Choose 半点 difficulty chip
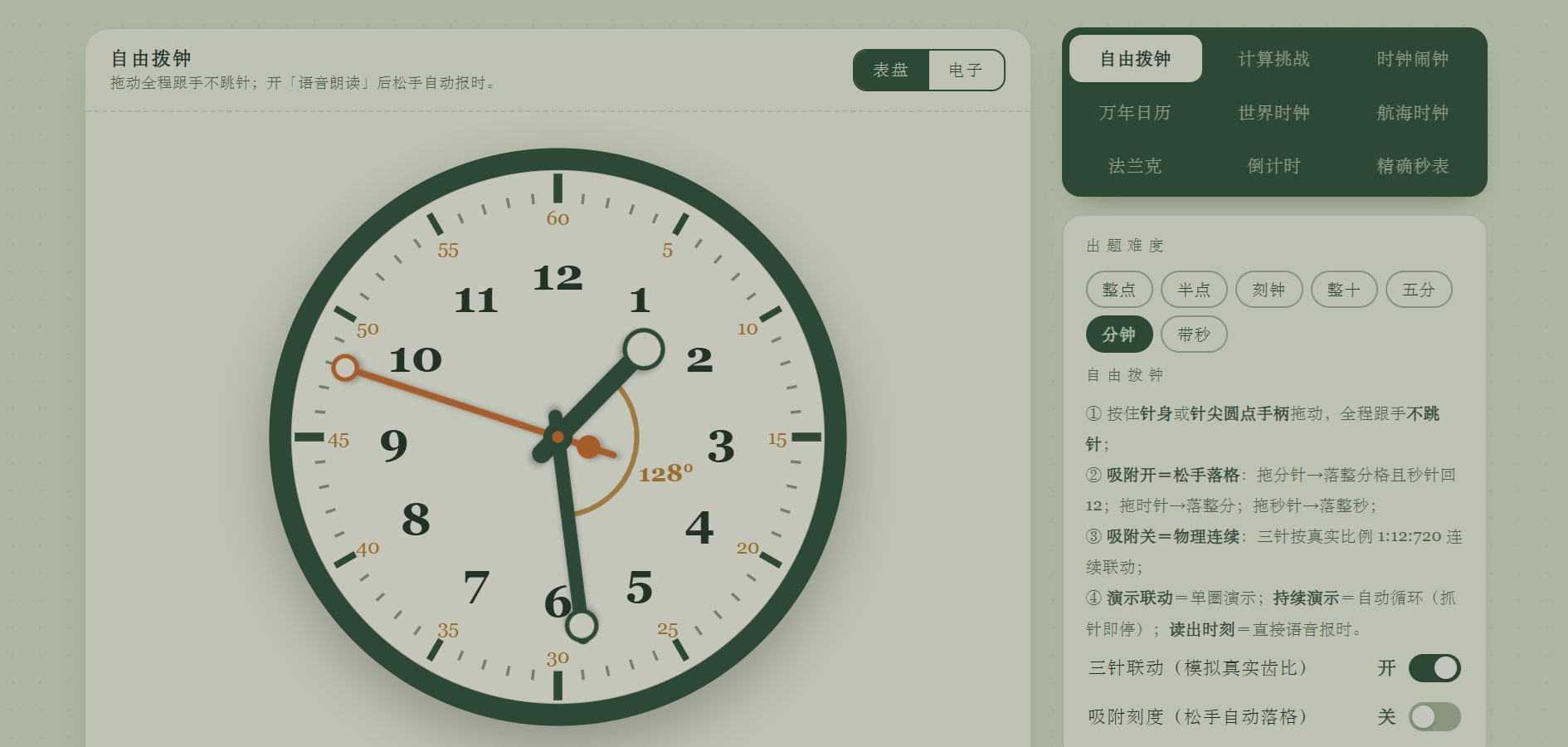 pos(1194,290)
